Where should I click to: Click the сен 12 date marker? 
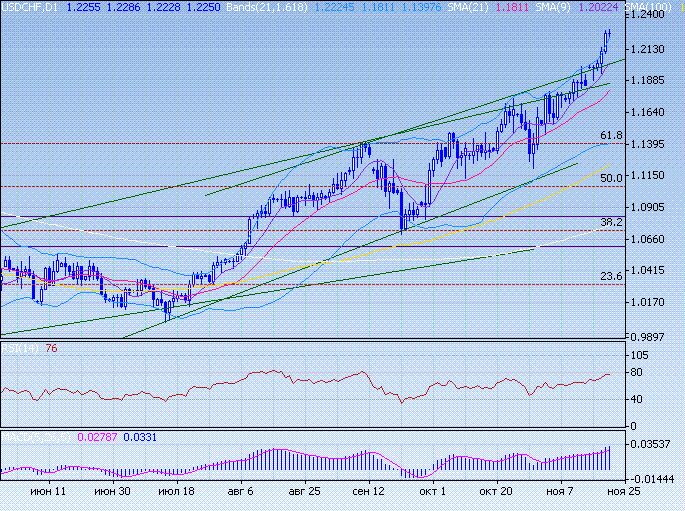point(367,493)
